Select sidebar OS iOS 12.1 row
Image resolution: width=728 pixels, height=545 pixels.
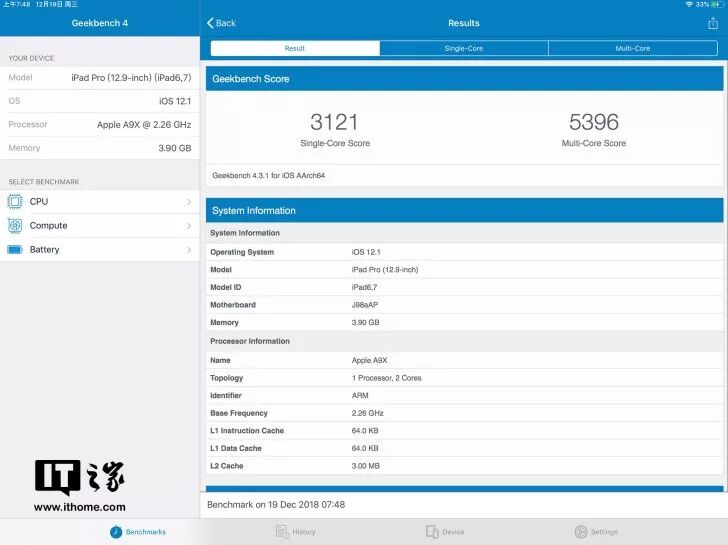100,101
